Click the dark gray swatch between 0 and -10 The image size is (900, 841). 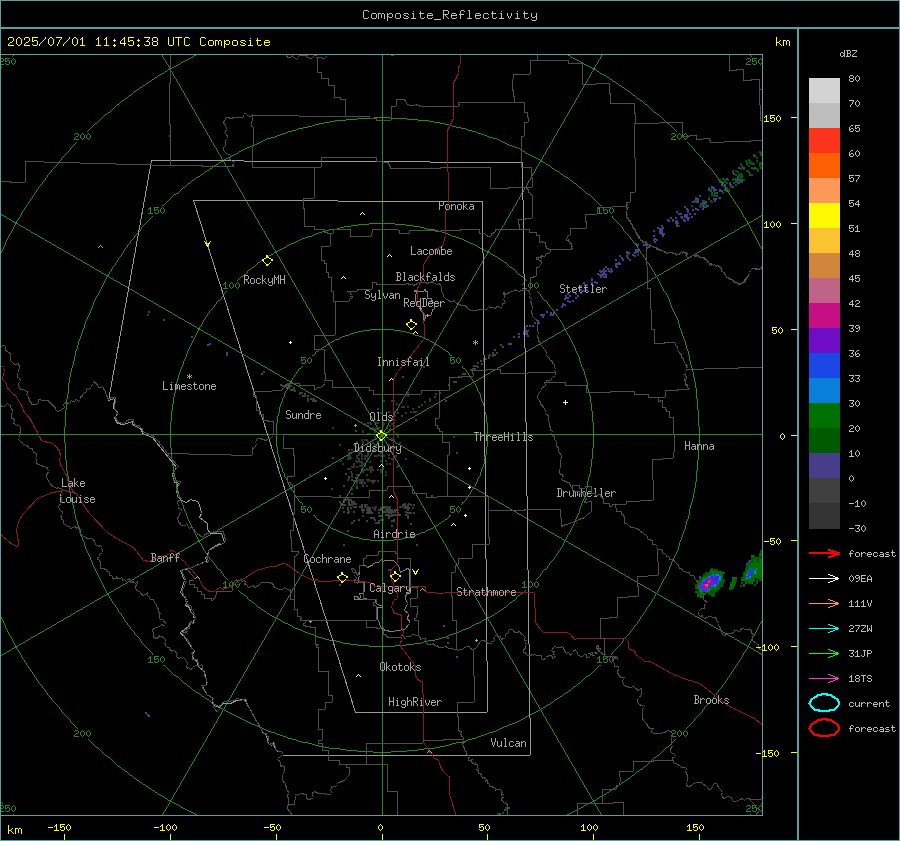[824, 490]
